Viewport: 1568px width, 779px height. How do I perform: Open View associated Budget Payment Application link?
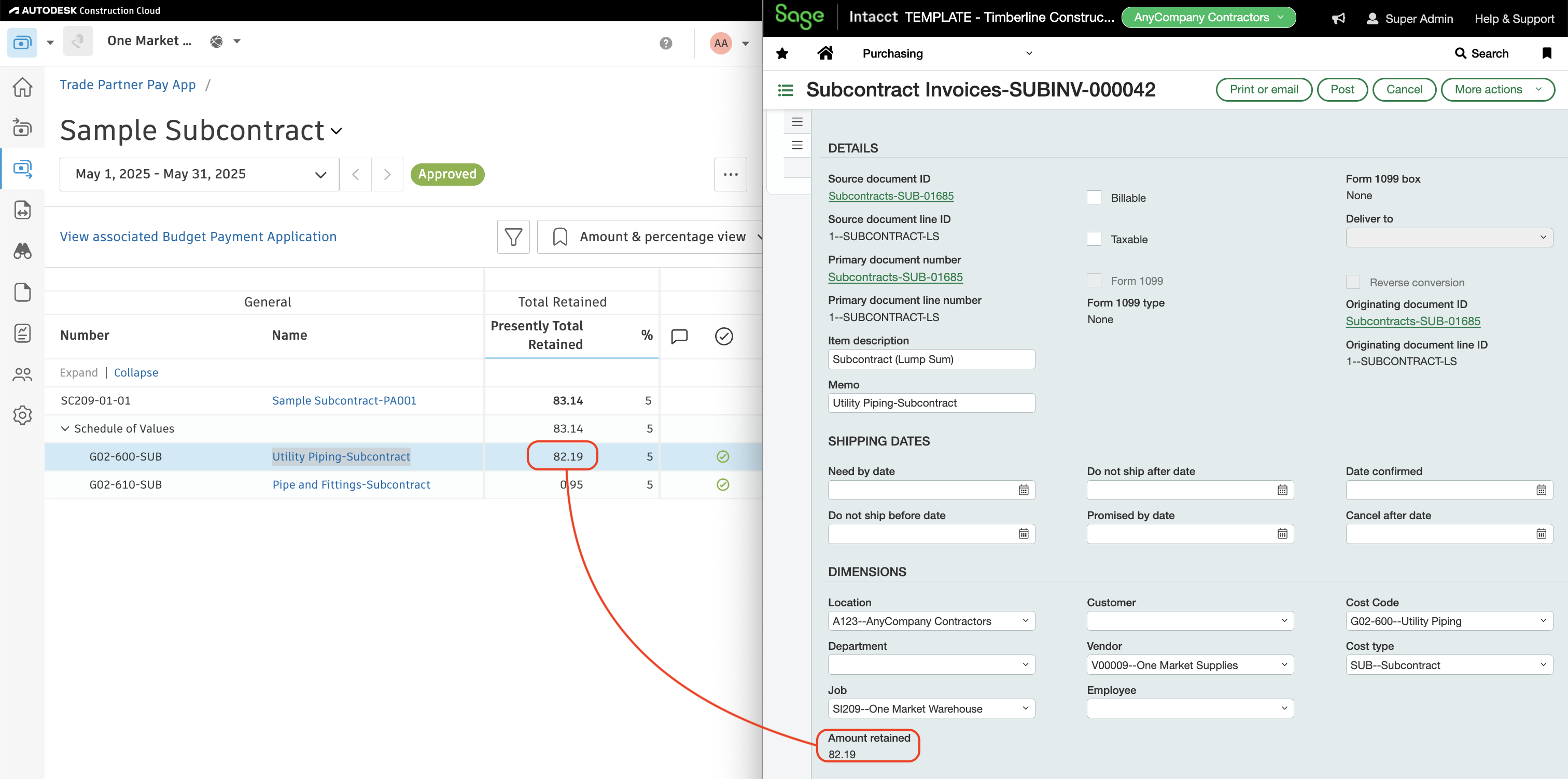coord(198,237)
